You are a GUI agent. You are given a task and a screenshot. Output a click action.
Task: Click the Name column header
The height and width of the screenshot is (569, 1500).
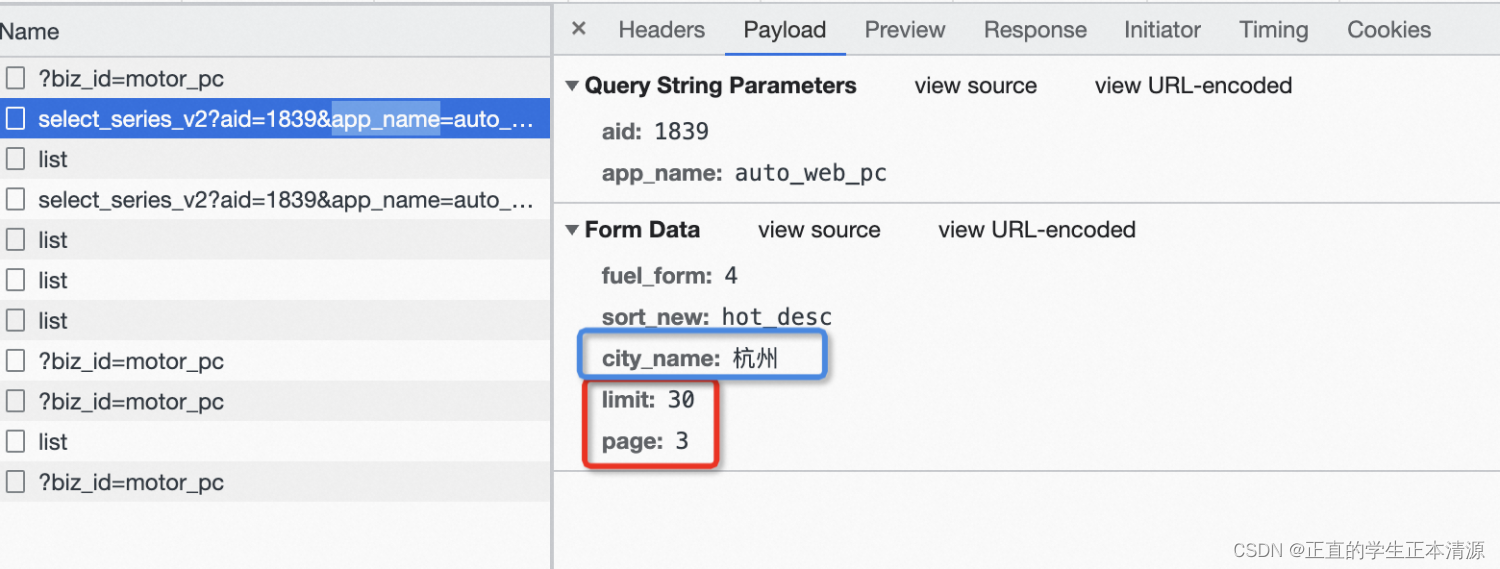[x=275, y=32]
